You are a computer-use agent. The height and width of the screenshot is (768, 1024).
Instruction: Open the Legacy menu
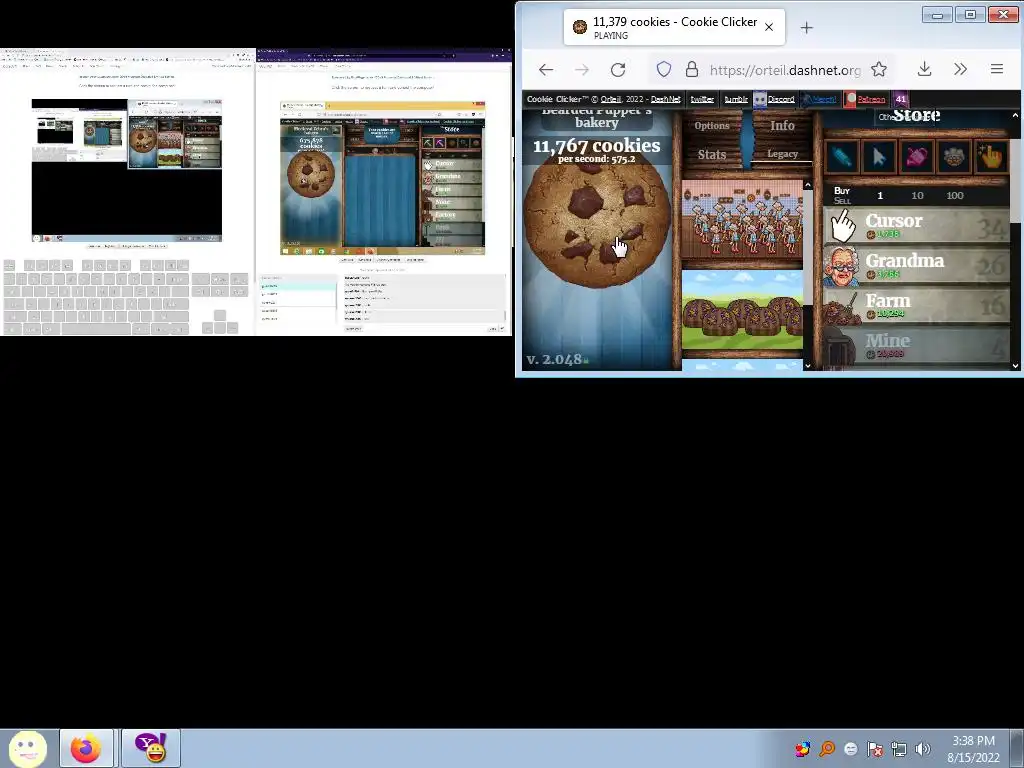pyautogui.click(x=782, y=154)
